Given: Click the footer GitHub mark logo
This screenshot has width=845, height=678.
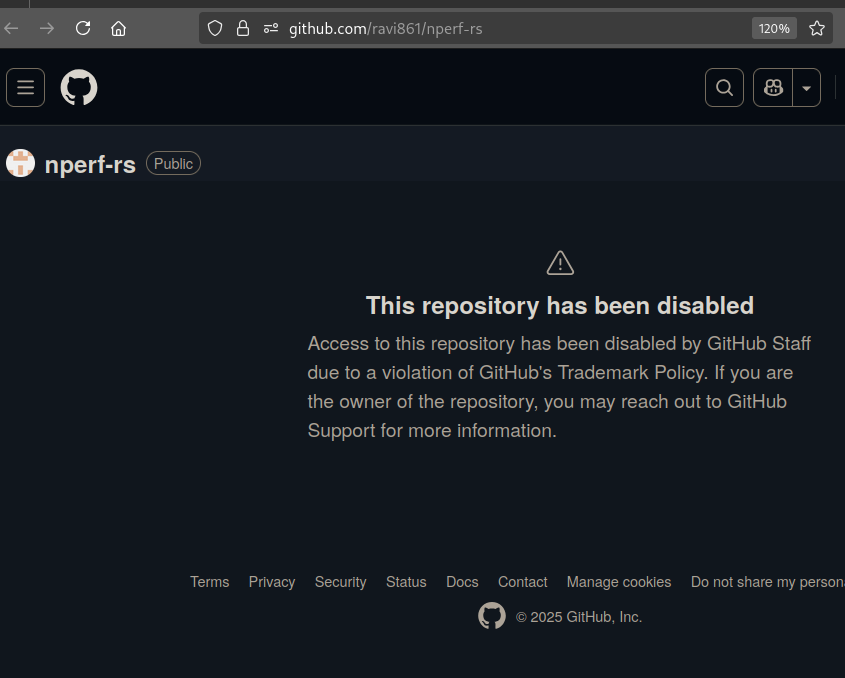Looking at the screenshot, I should (492, 616).
